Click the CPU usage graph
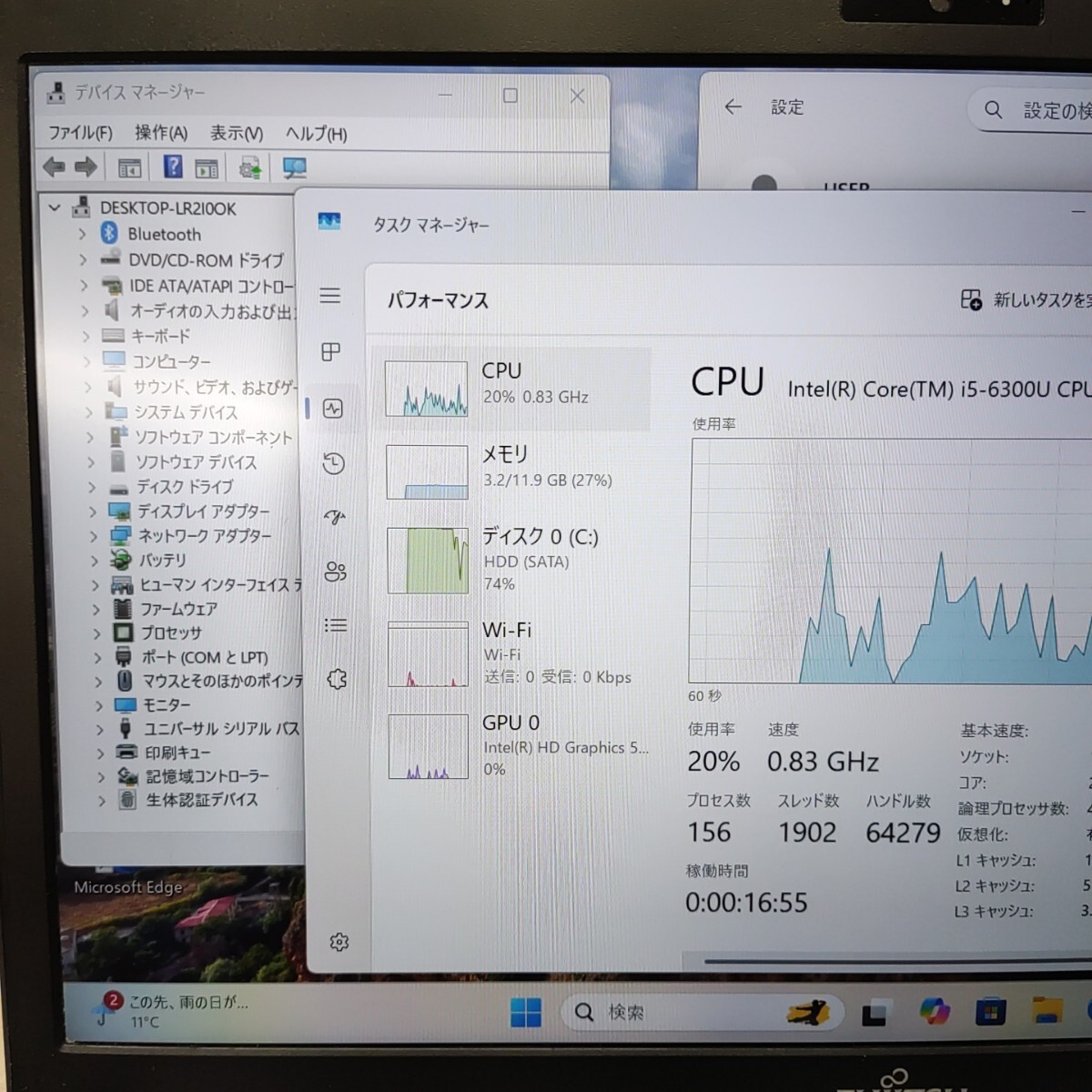This screenshot has height=1092, width=1092. click(890, 561)
